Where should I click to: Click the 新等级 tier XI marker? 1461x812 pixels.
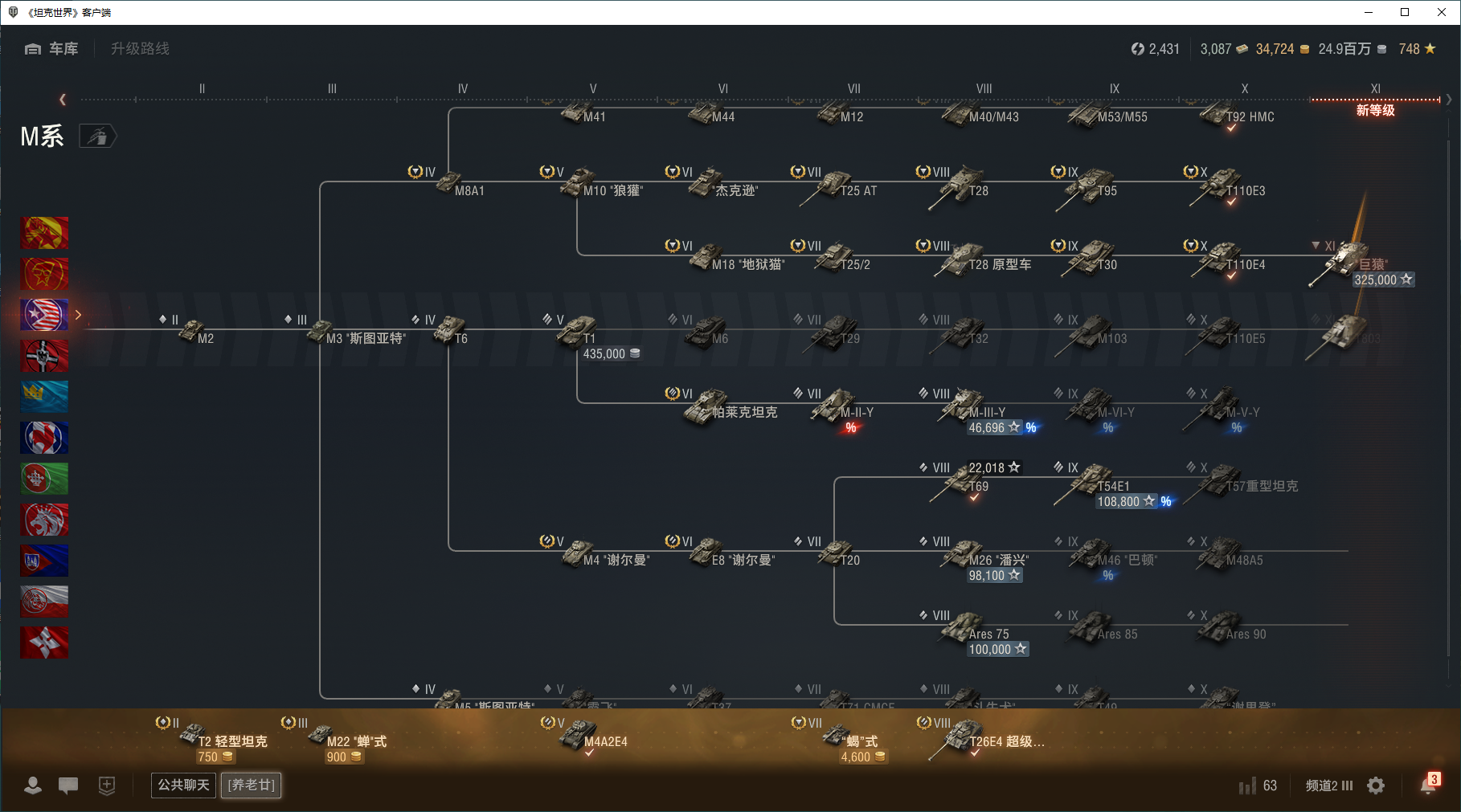1375,110
